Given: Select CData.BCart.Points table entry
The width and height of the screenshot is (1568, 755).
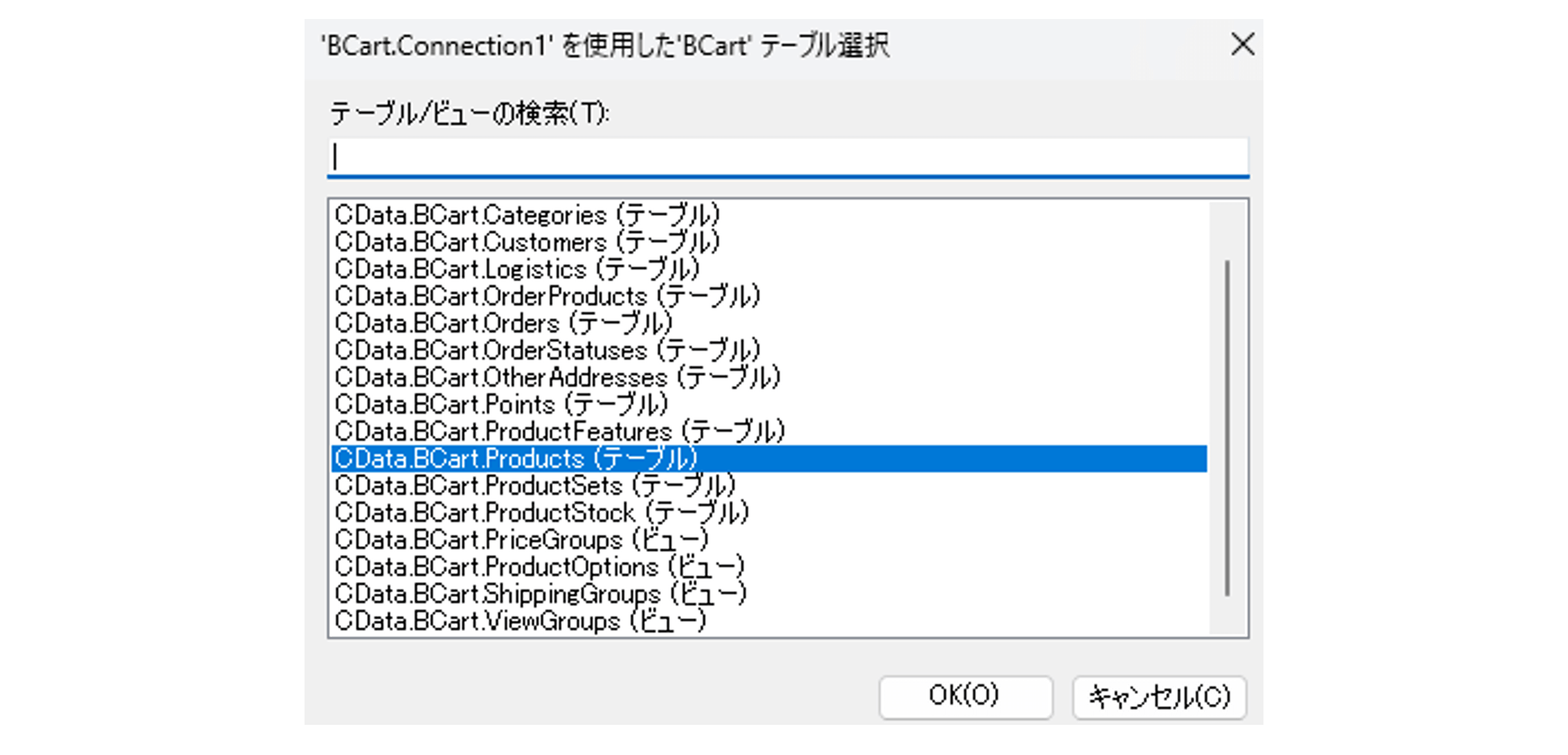Looking at the screenshot, I should pyautogui.click(x=501, y=404).
